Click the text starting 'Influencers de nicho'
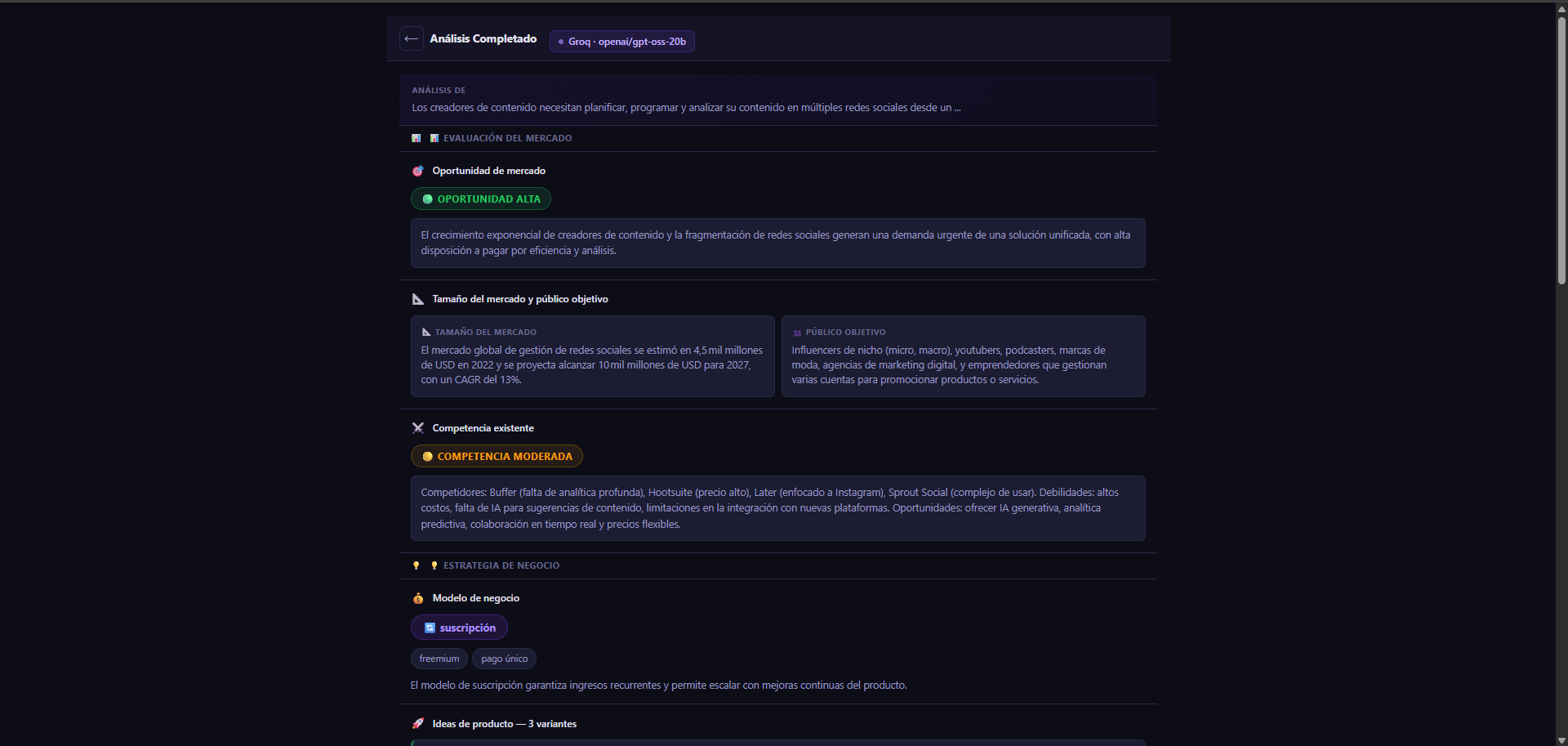 pyautogui.click(x=949, y=365)
